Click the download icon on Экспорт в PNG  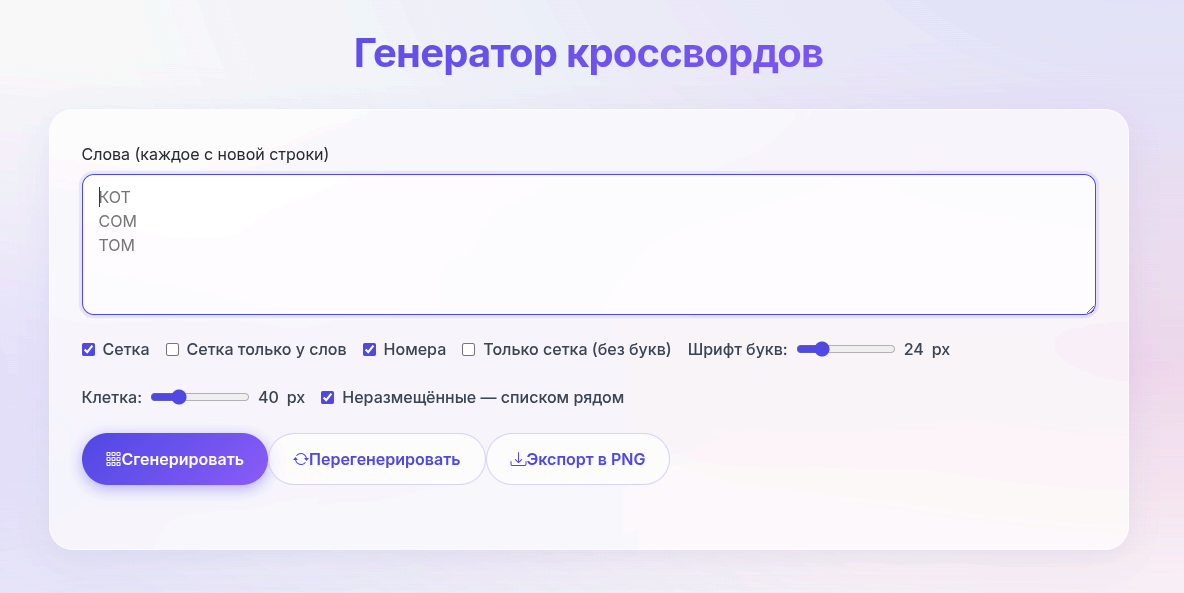518,459
